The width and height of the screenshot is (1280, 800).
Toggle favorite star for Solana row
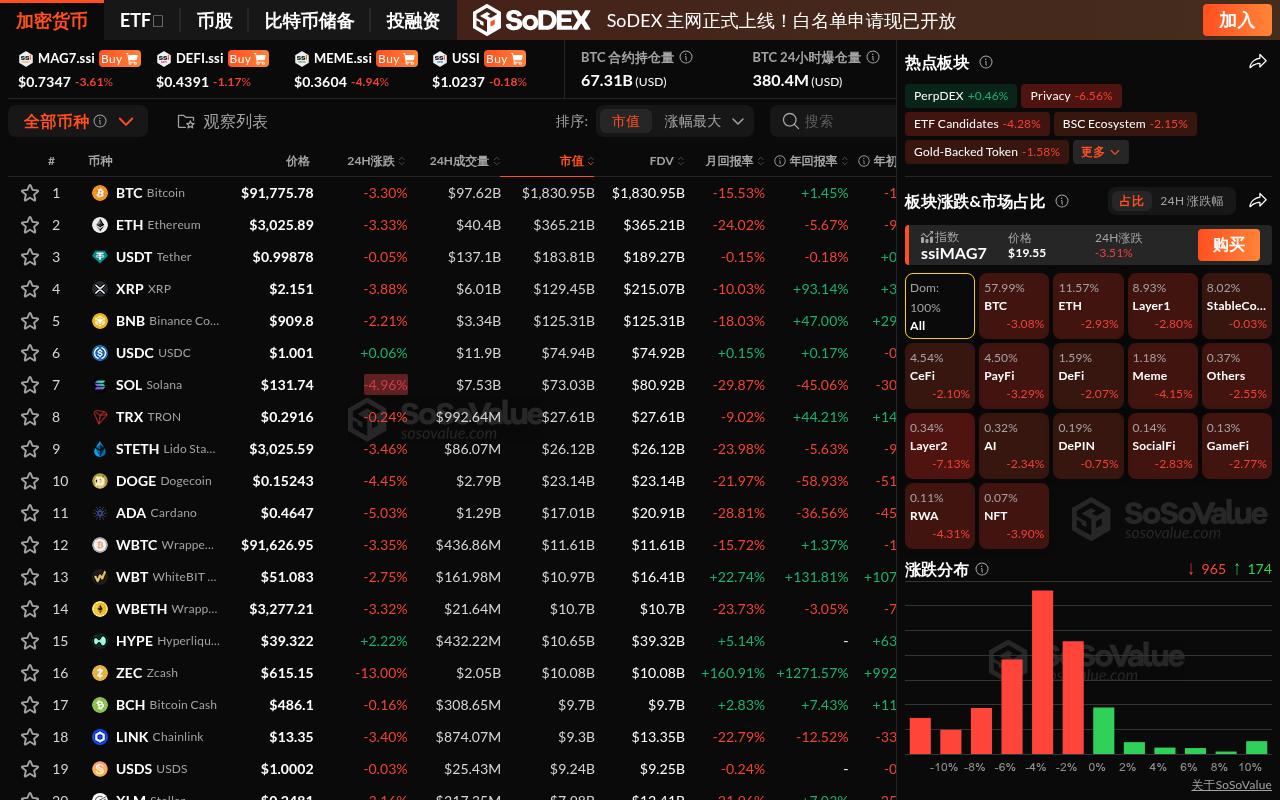(x=30, y=385)
